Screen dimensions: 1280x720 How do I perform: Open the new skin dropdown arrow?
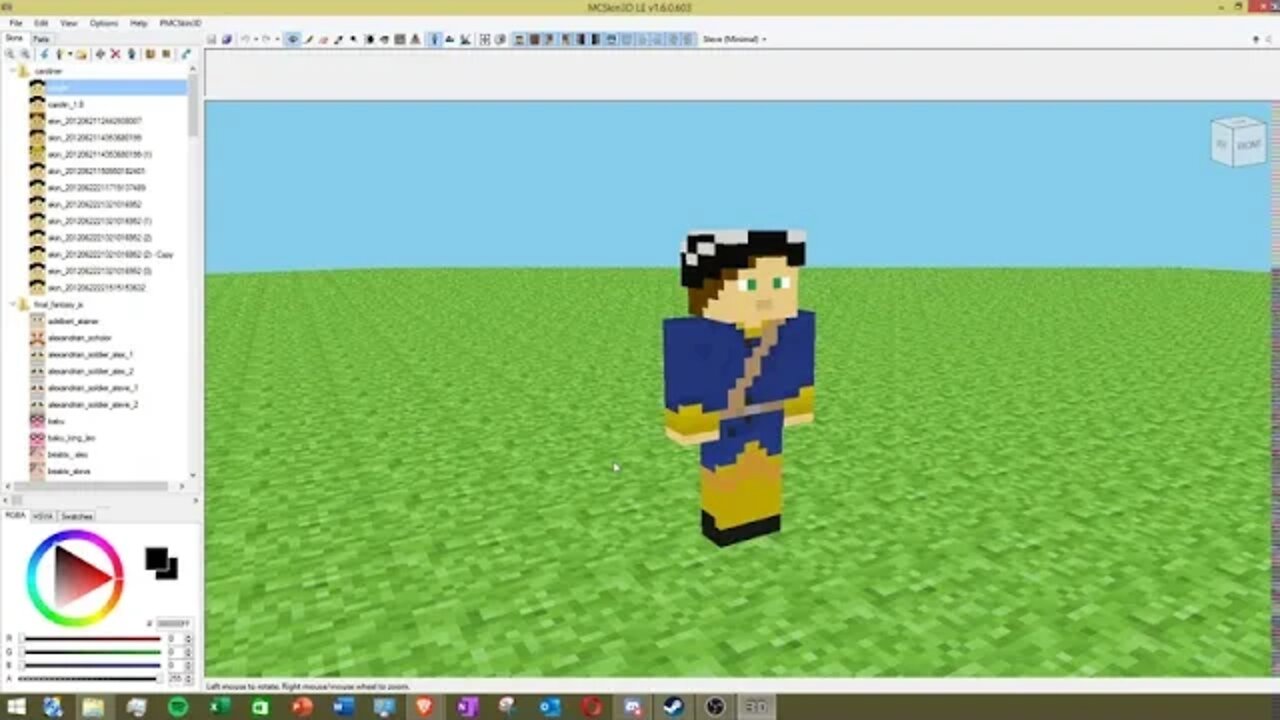70,53
